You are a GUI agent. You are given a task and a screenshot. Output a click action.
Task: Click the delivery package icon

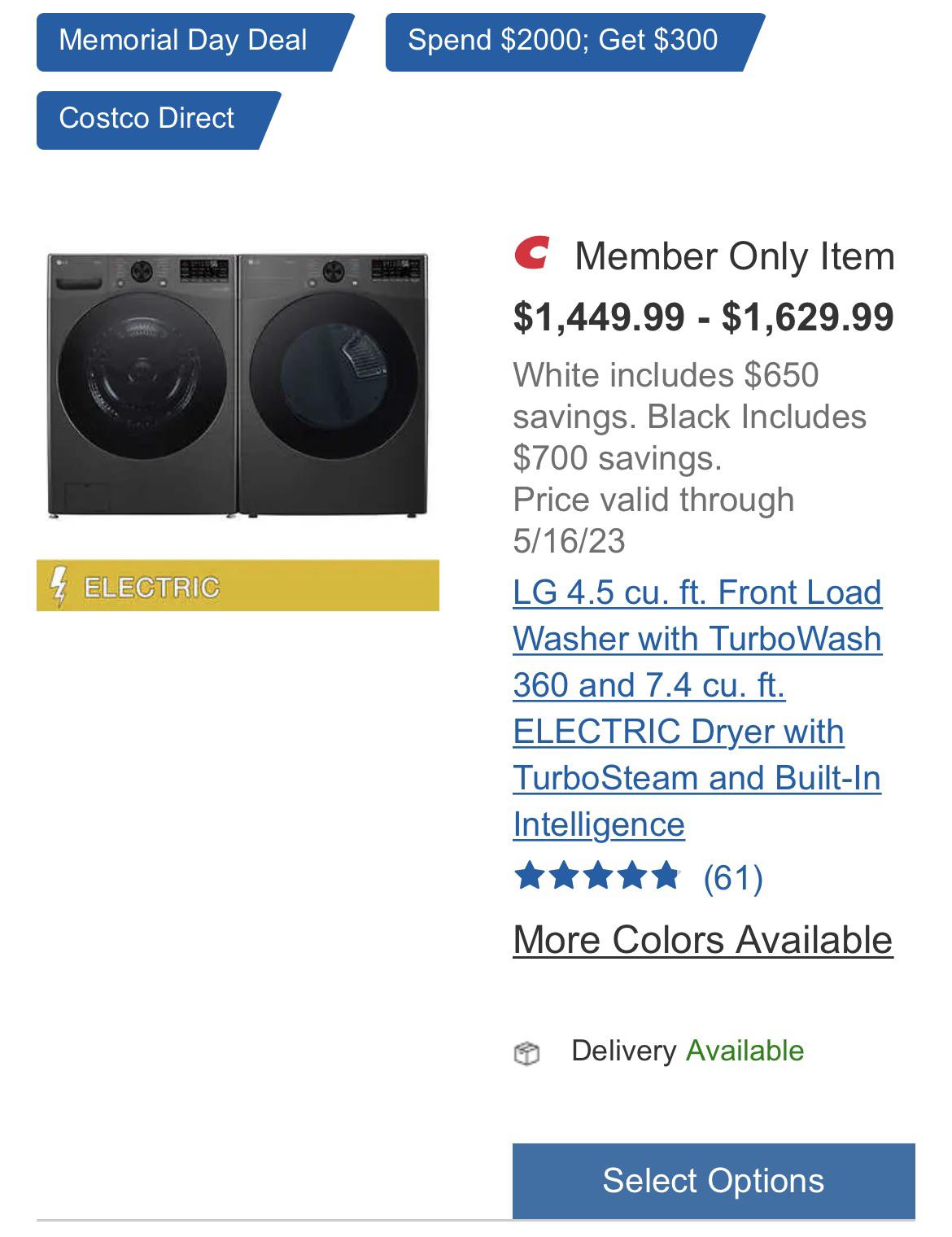click(530, 1051)
